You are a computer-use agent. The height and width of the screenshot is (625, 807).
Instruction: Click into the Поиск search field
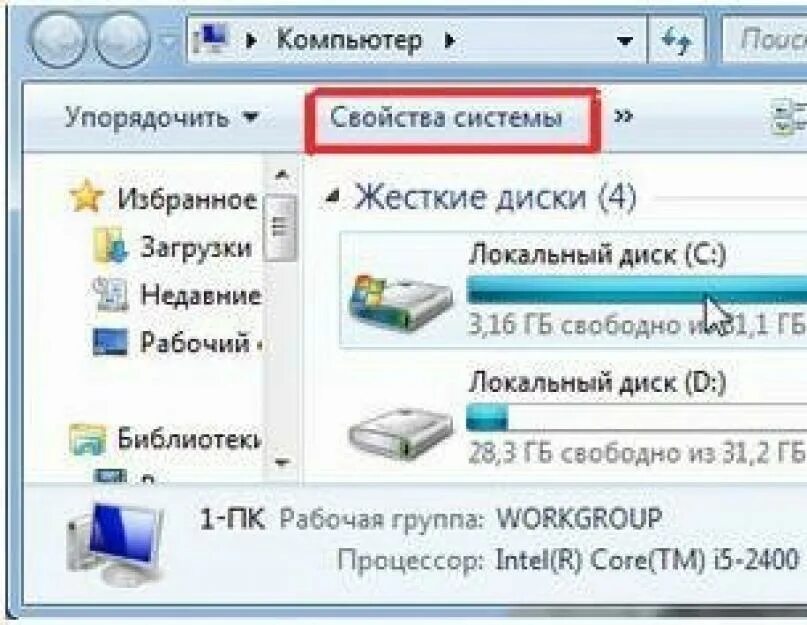click(x=765, y=40)
